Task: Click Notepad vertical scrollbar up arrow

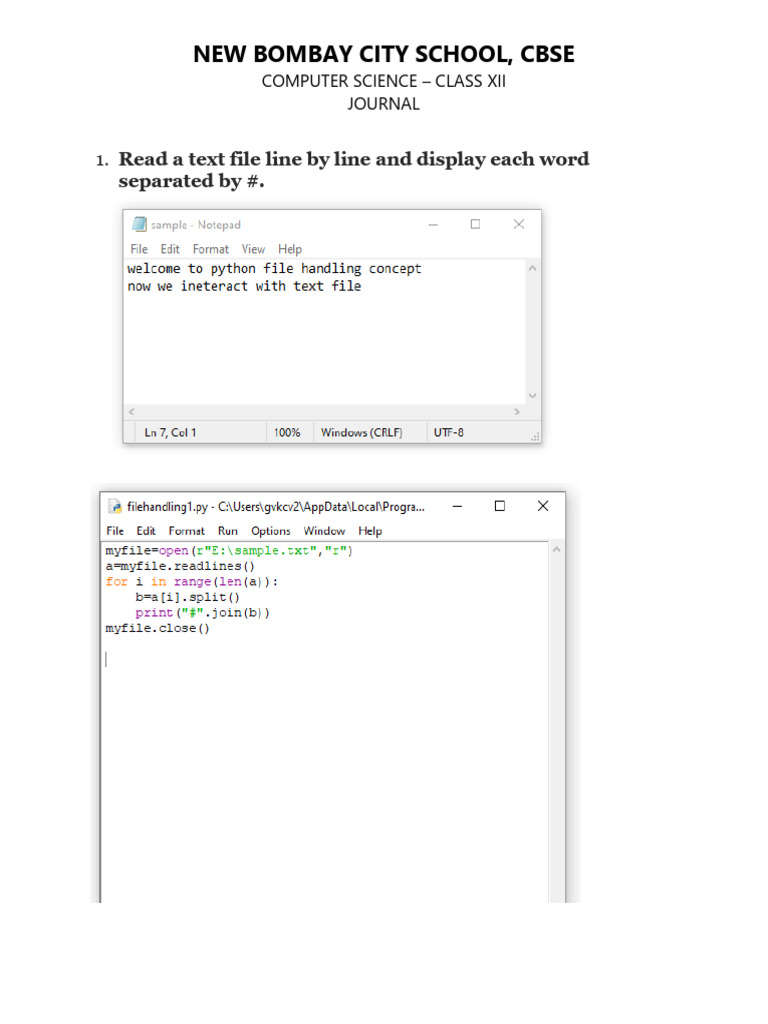Action: click(x=532, y=268)
